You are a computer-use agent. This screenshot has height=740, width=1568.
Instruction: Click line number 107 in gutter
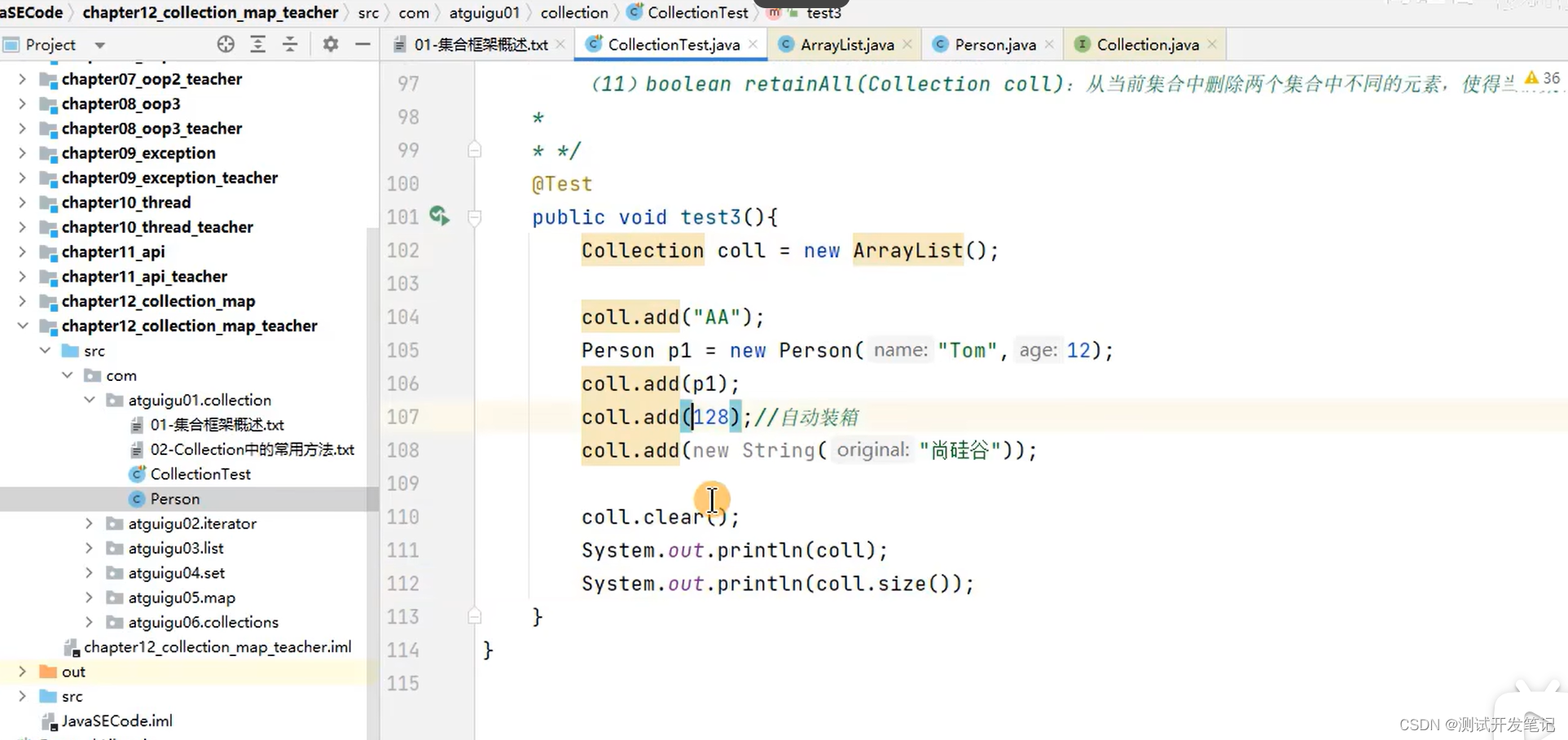pyautogui.click(x=402, y=417)
